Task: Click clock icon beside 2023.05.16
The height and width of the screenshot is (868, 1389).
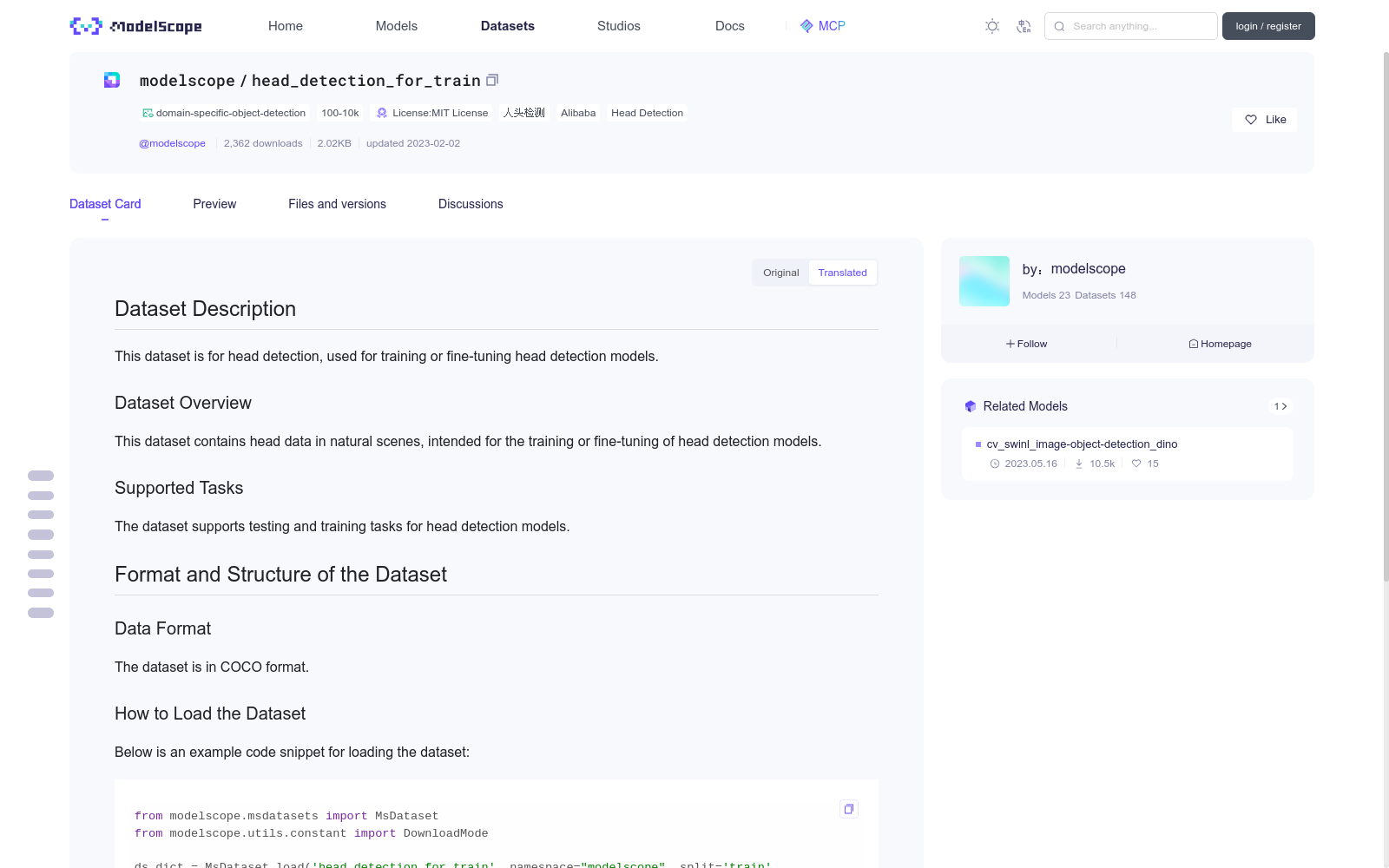Action: coord(995,464)
